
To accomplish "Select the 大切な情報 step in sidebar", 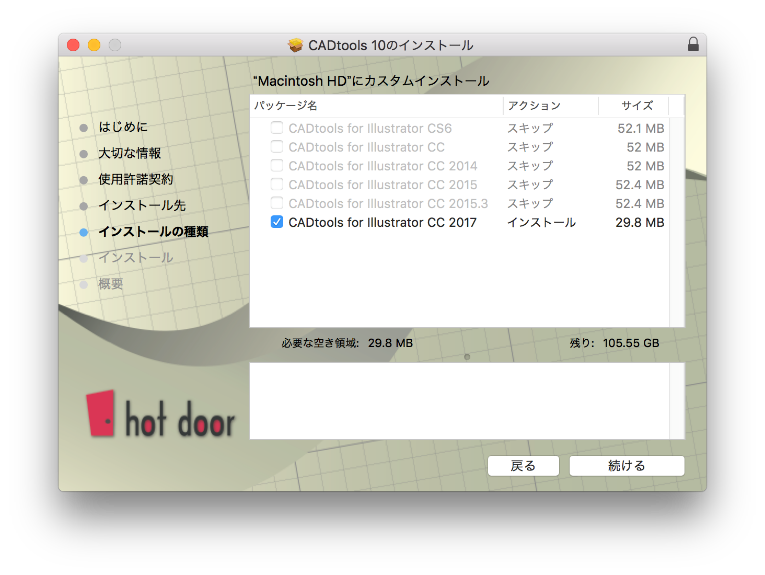I will pos(129,153).
